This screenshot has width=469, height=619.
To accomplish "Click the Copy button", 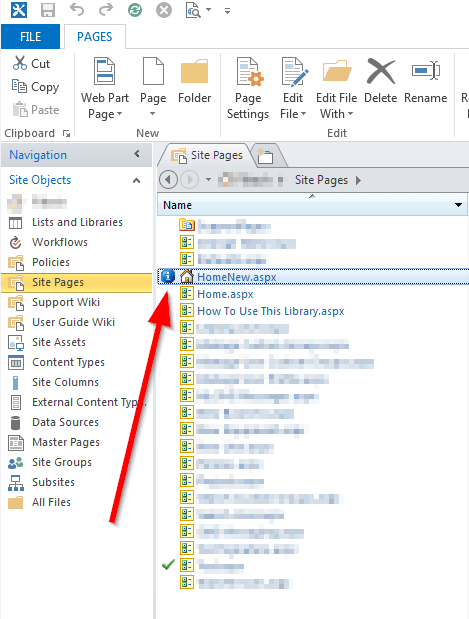I will 36,86.
